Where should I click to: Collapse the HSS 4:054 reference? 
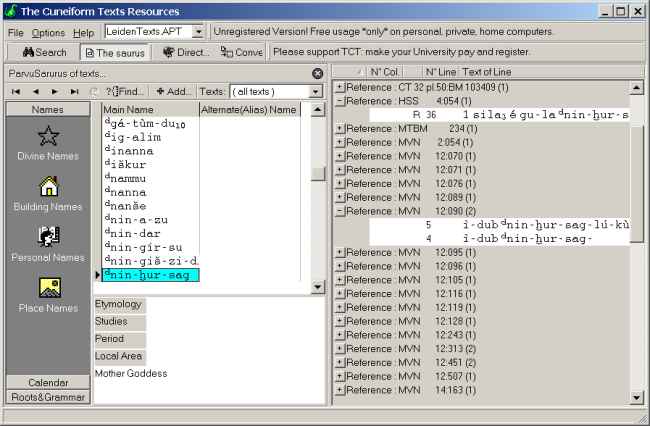pos(340,100)
